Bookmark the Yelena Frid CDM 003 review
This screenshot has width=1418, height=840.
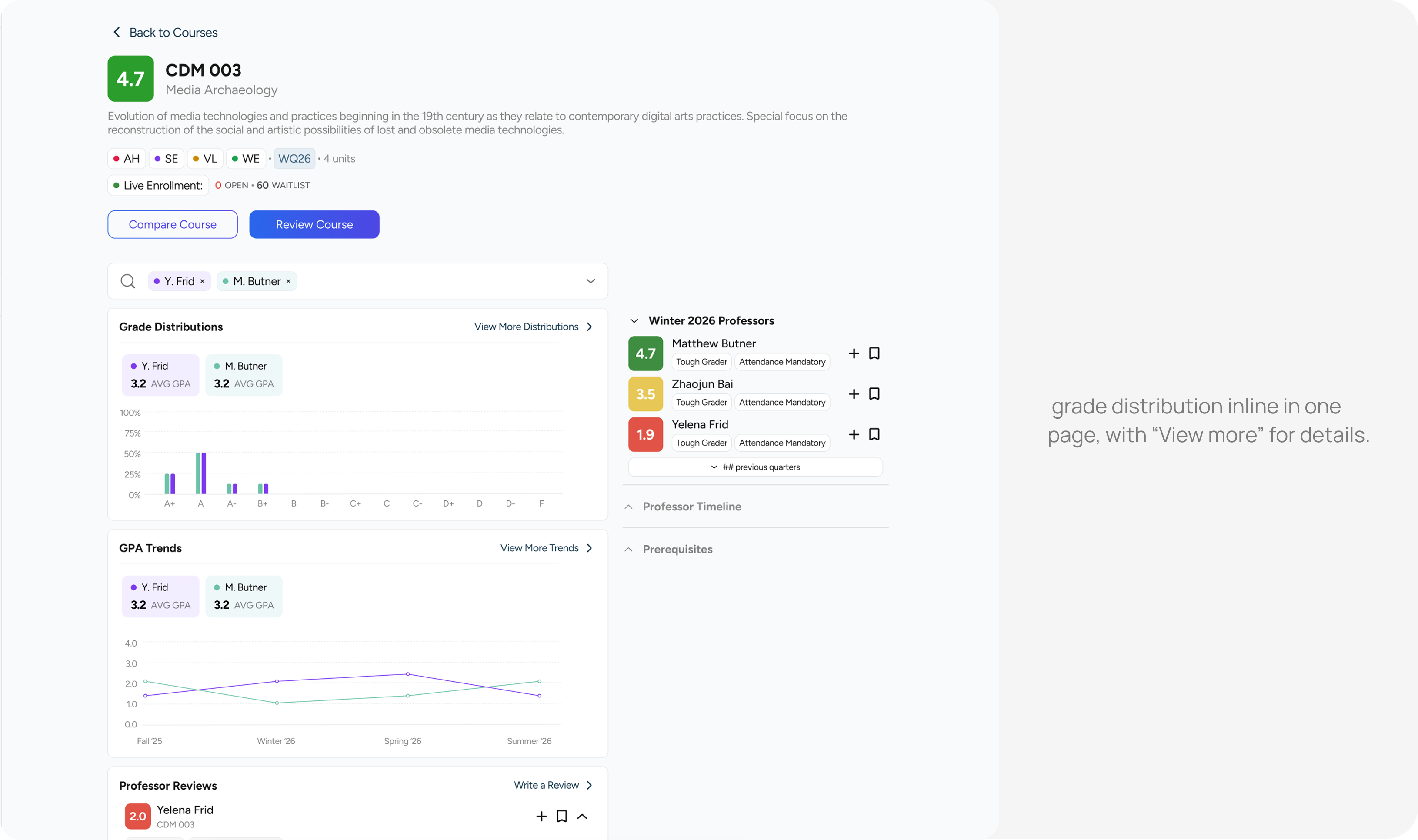tap(561, 816)
